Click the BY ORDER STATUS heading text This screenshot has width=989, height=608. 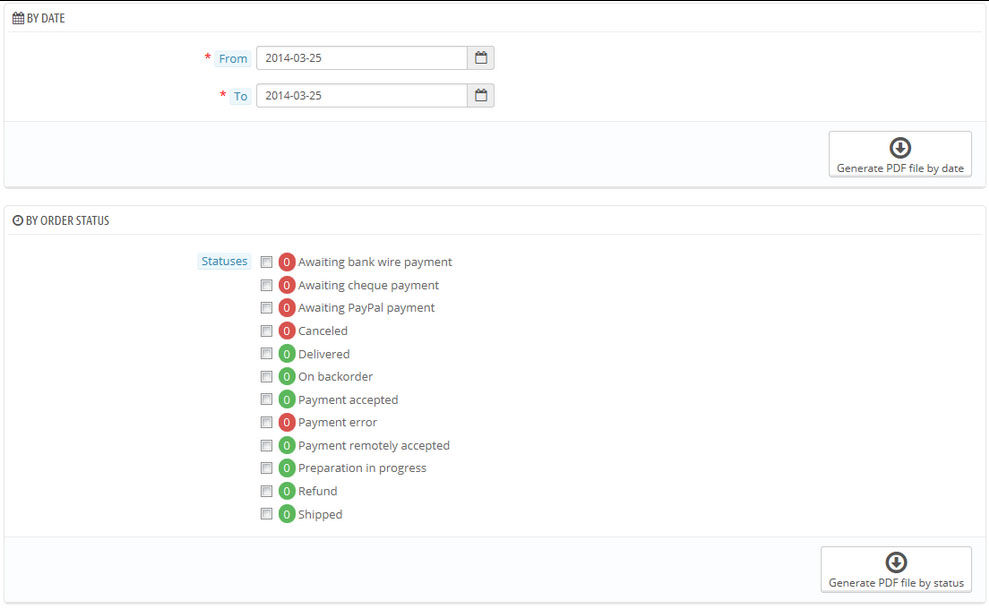click(x=67, y=221)
